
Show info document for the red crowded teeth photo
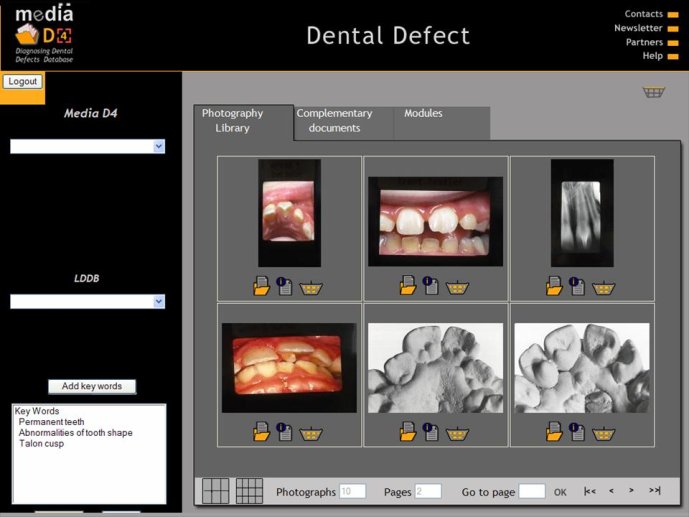(x=284, y=432)
